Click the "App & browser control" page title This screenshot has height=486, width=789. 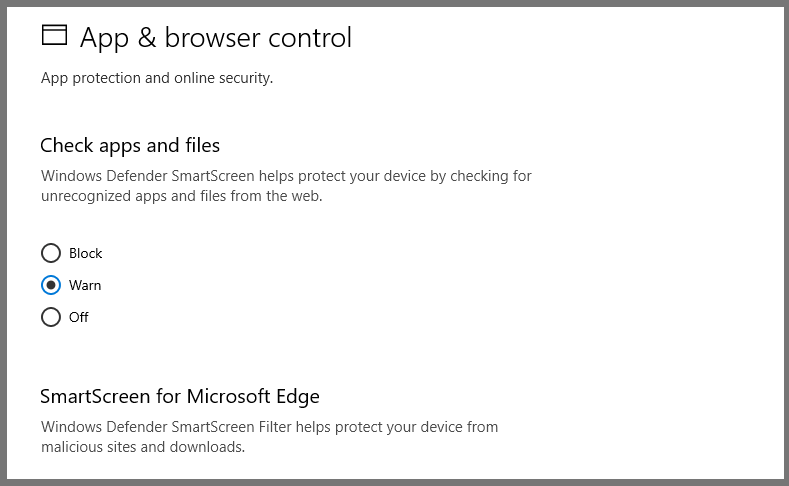pyautogui.click(x=215, y=38)
